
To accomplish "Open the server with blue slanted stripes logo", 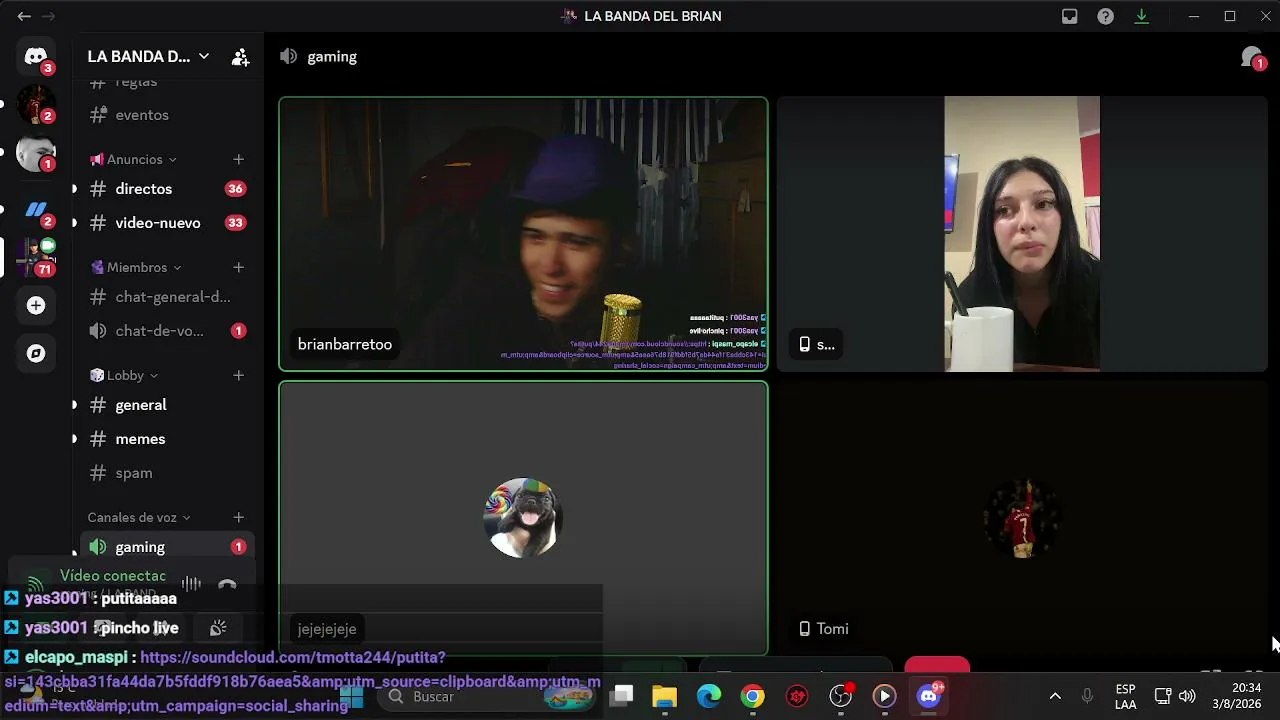I will coord(36,209).
